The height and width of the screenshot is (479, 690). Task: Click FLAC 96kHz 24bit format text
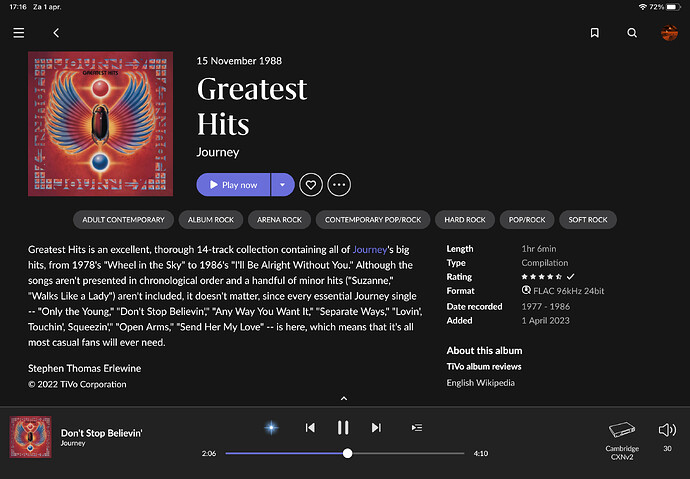569,291
